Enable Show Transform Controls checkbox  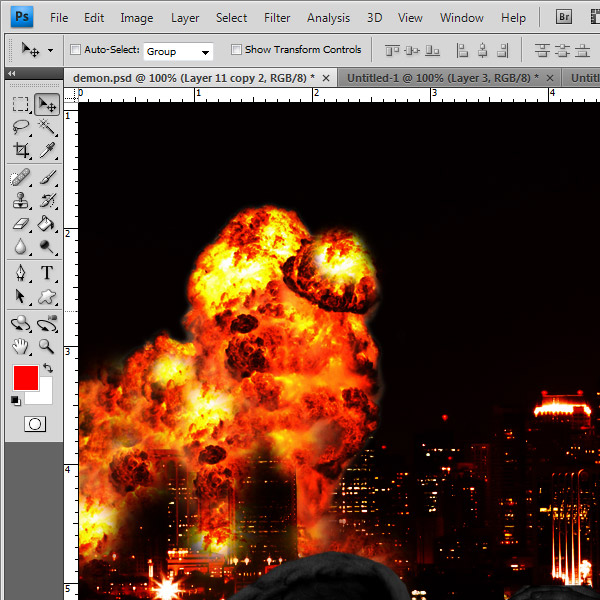pyautogui.click(x=236, y=49)
